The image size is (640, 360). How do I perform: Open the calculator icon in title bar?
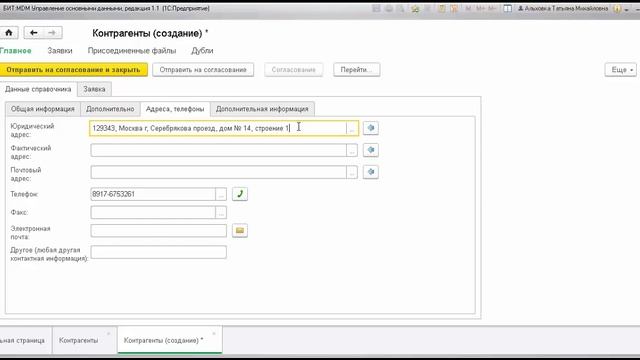pyautogui.click(x=442, y=9)
